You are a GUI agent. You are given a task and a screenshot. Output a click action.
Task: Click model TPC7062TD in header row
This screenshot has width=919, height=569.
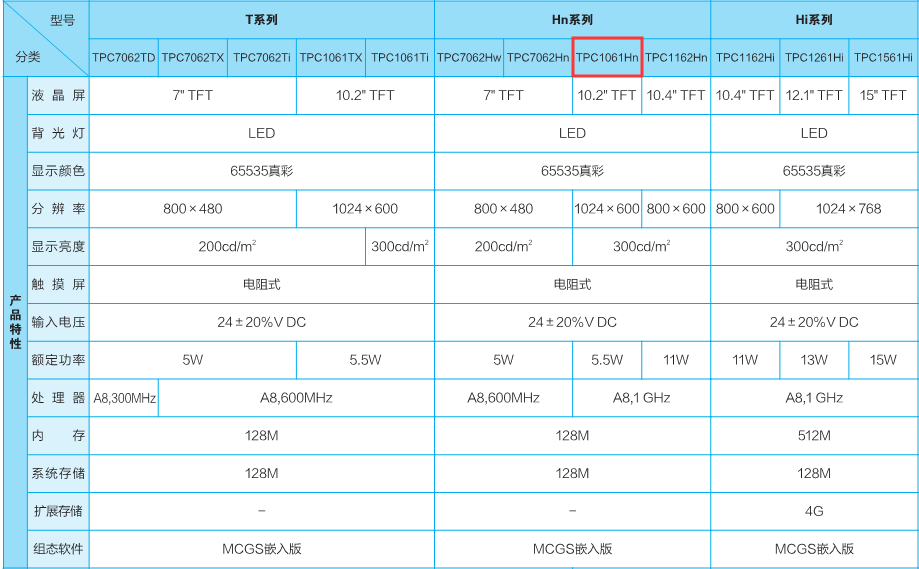pos(124,58)
